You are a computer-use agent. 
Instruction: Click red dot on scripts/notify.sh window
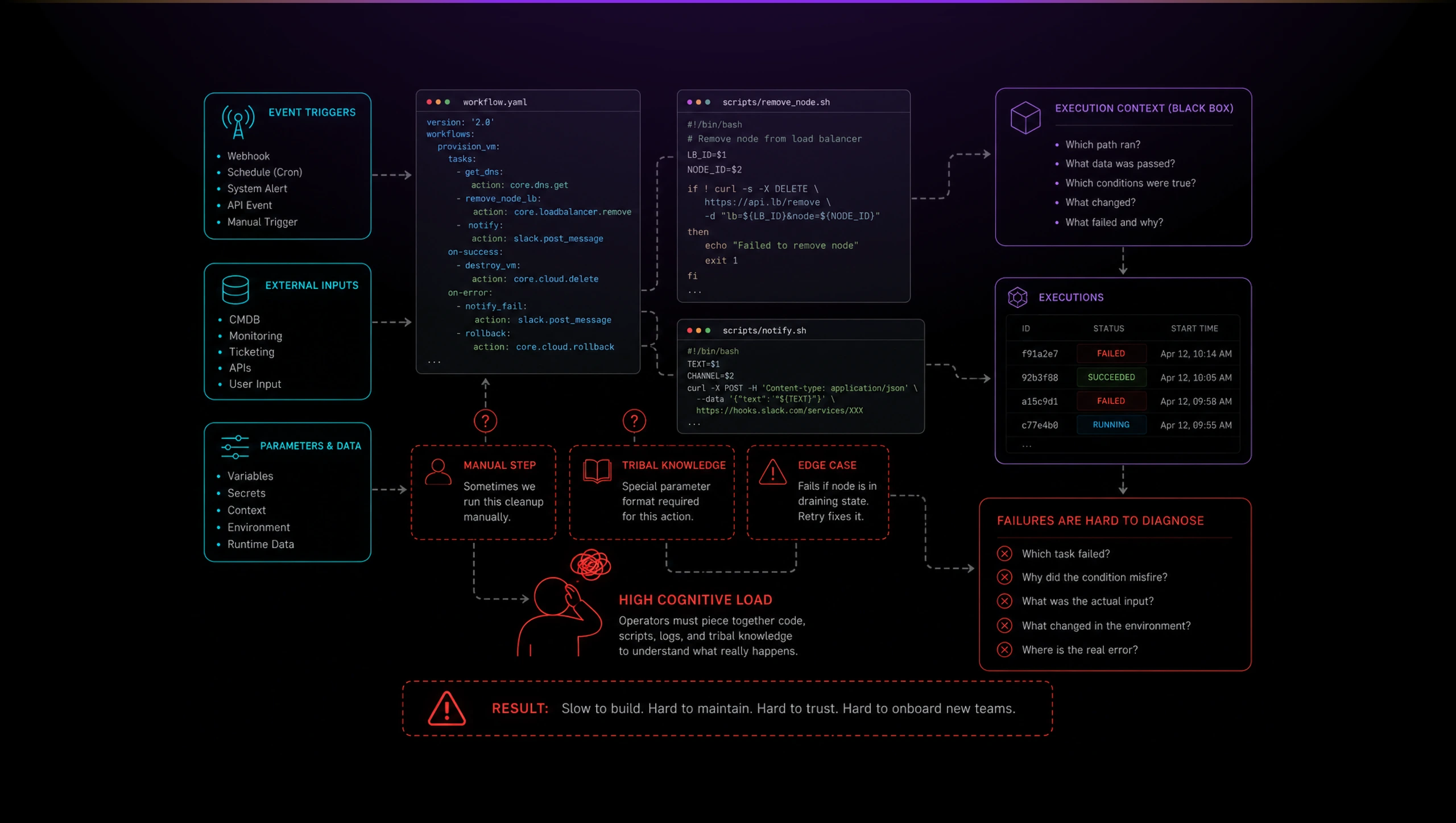(x=689, y=330)
